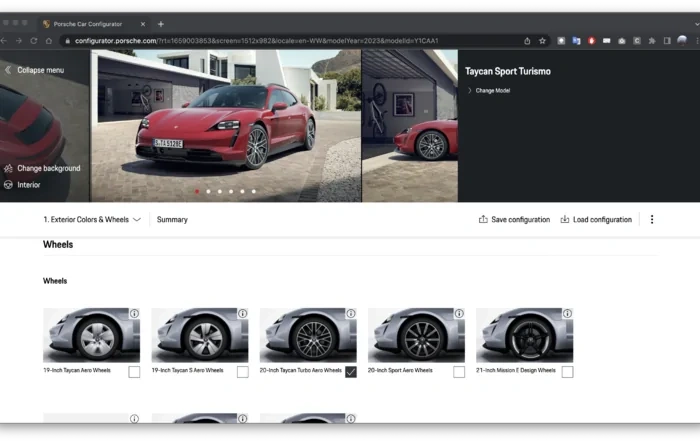Expand the Change Model option
Screen dimensions: 700x443
pyautogui.click(x=488, y=90)
